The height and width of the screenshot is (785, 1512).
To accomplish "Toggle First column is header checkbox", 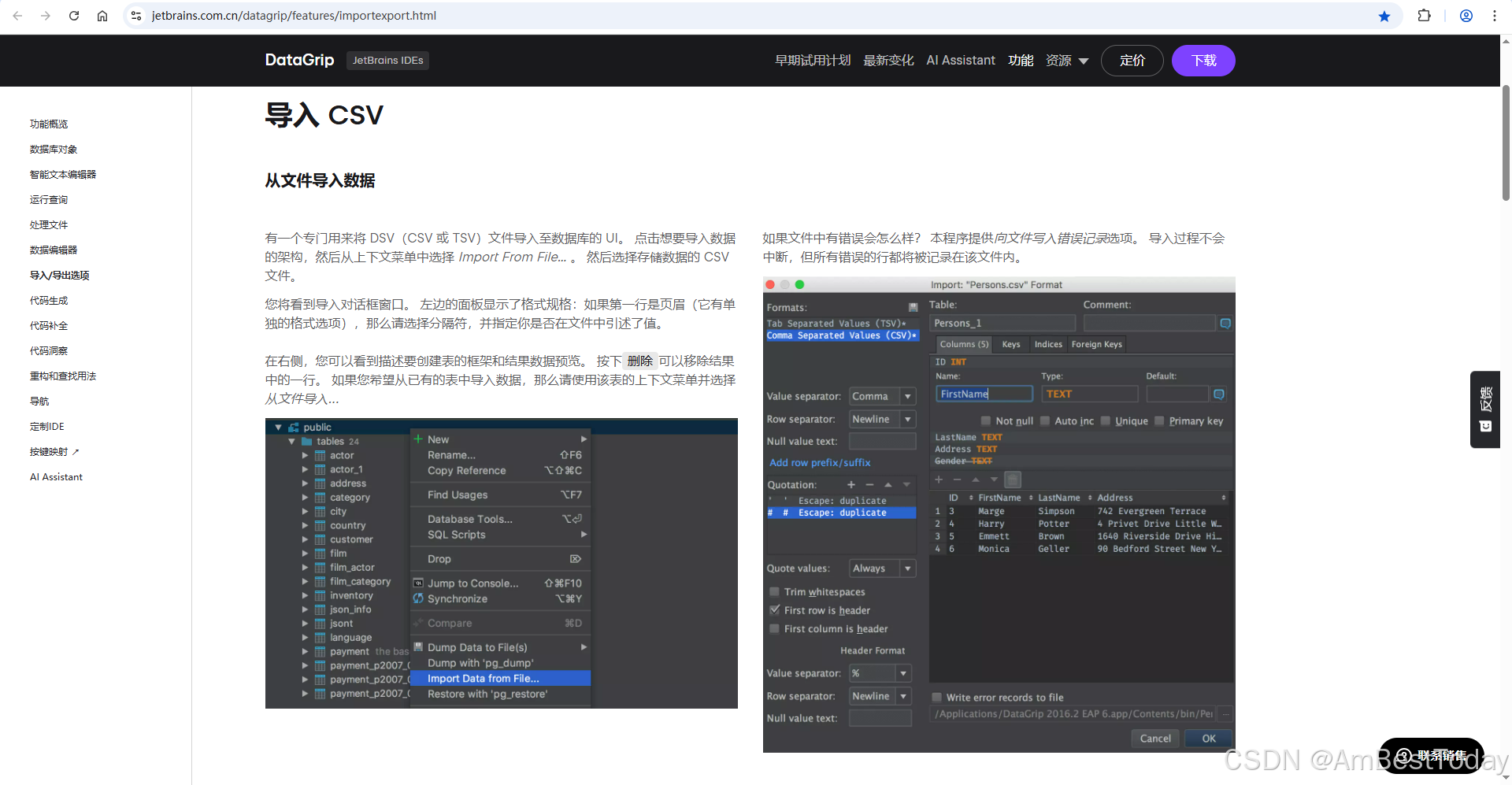I will tap(775, 629).
